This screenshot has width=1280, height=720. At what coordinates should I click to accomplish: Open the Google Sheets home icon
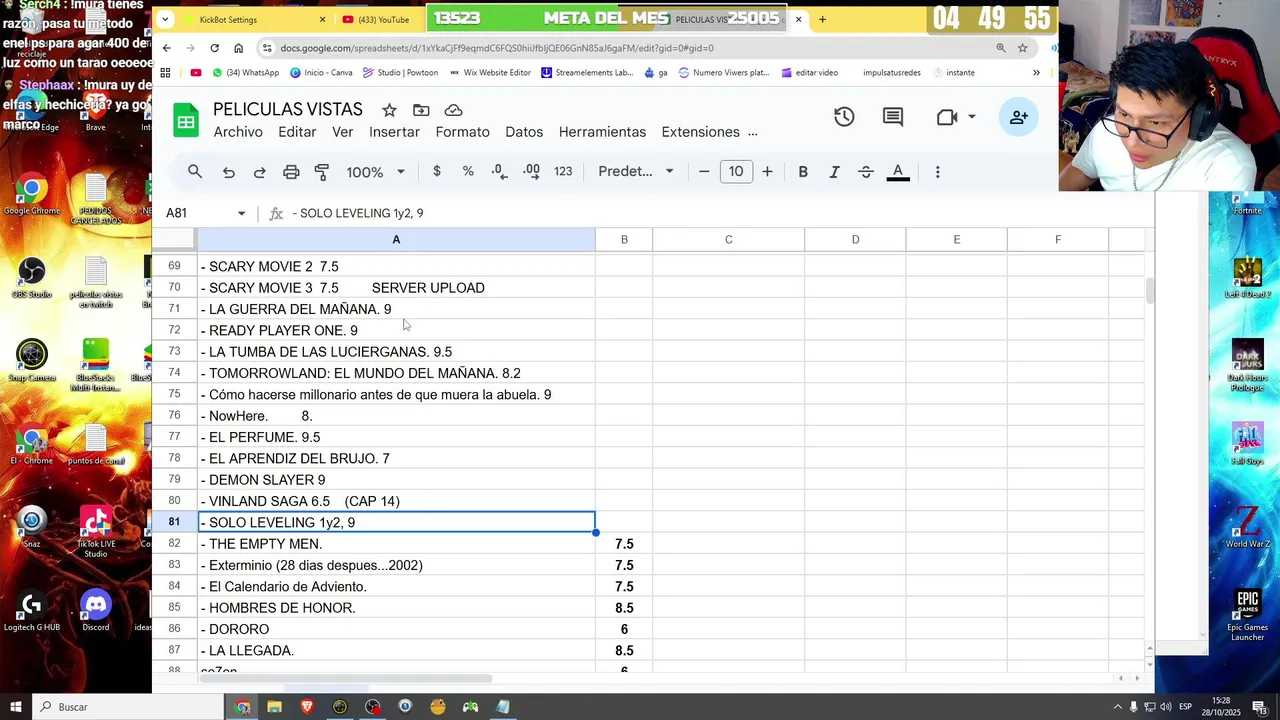(x=186, y=121)
